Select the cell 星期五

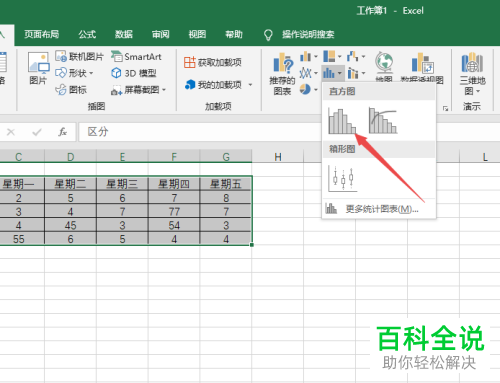point(226,184)
